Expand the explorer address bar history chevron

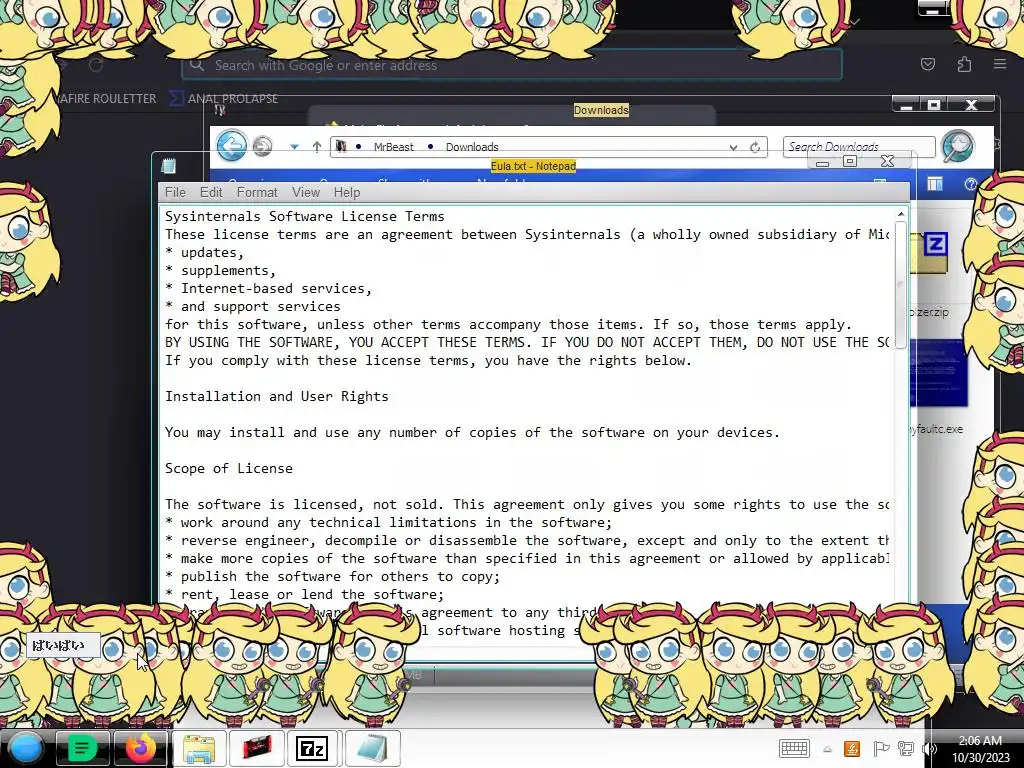[733, 148]
